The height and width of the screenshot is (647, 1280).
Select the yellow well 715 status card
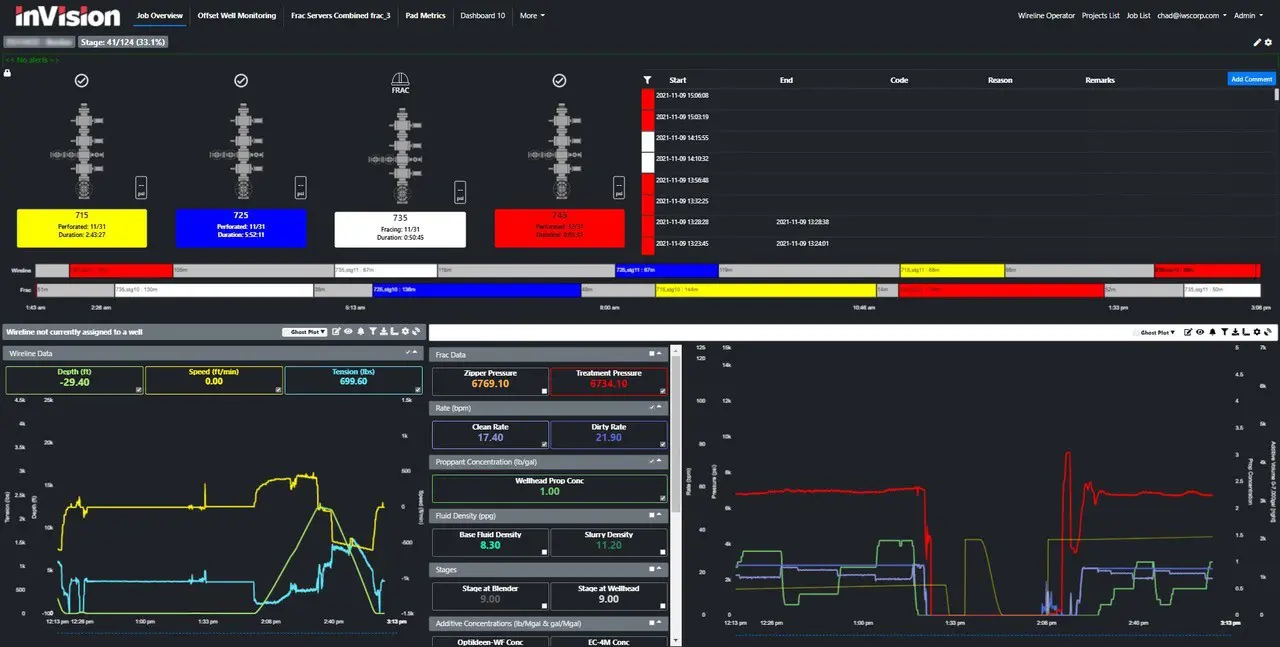[81, 229]
